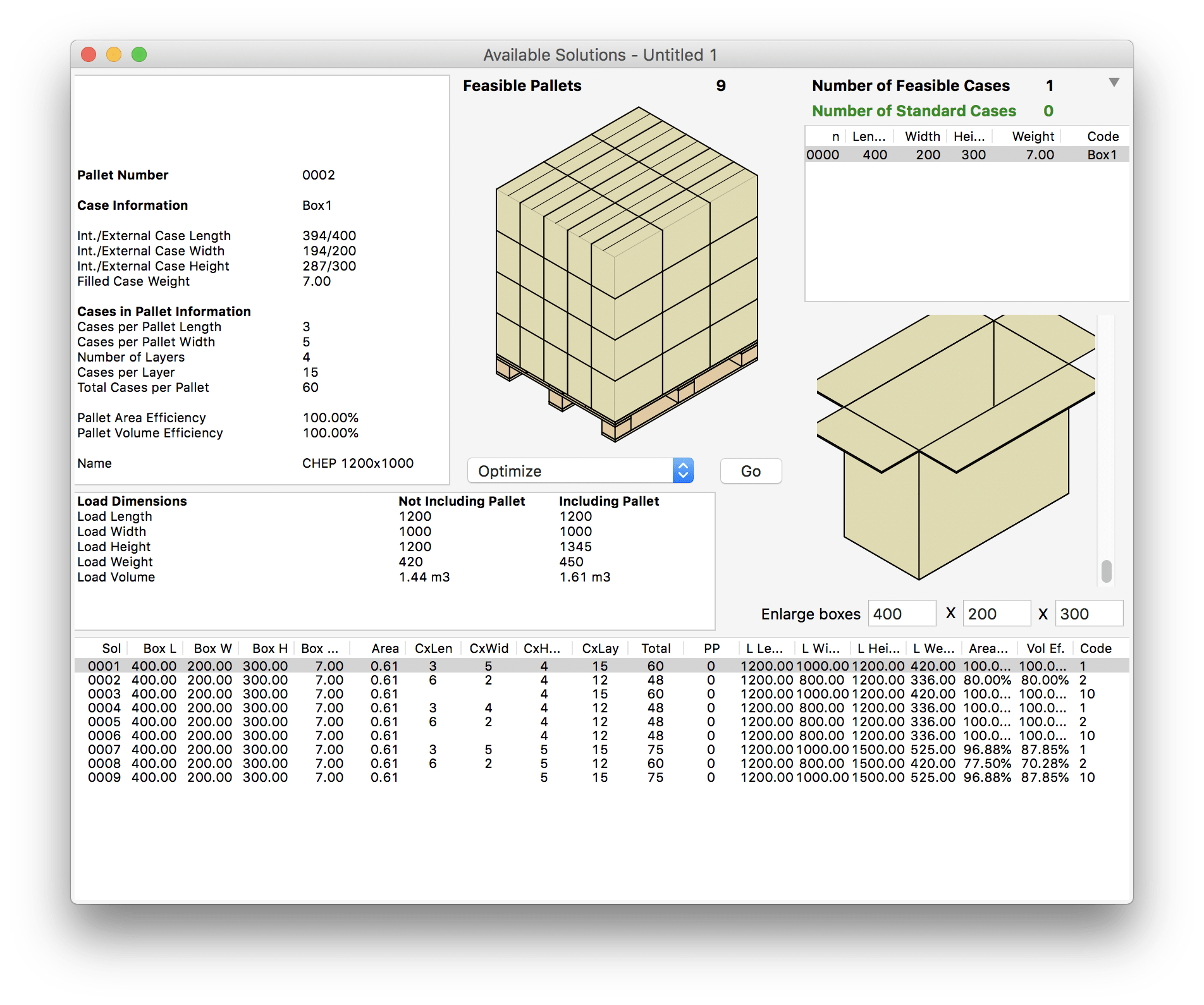Click the Enlarge boxes length field showing 400
The height and width of the screenshot is (1005, 1204).
coord(902,613)
